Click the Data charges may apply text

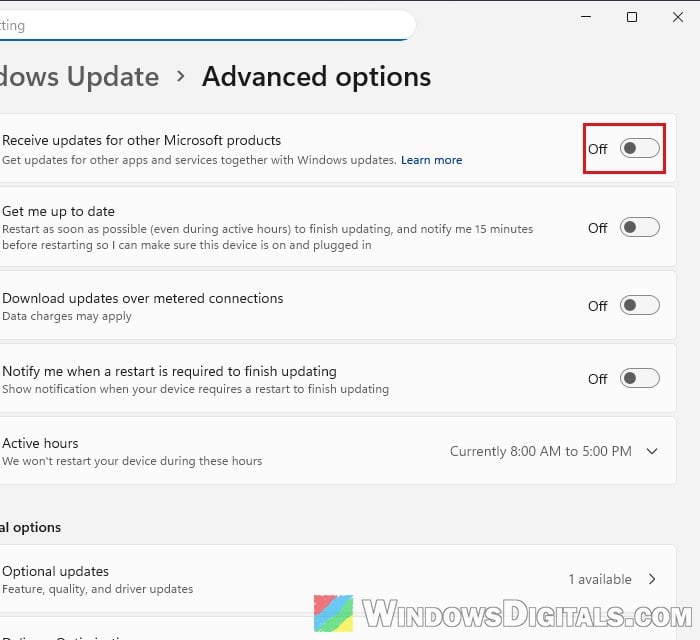pyautogui.click(x=67, y=316)
